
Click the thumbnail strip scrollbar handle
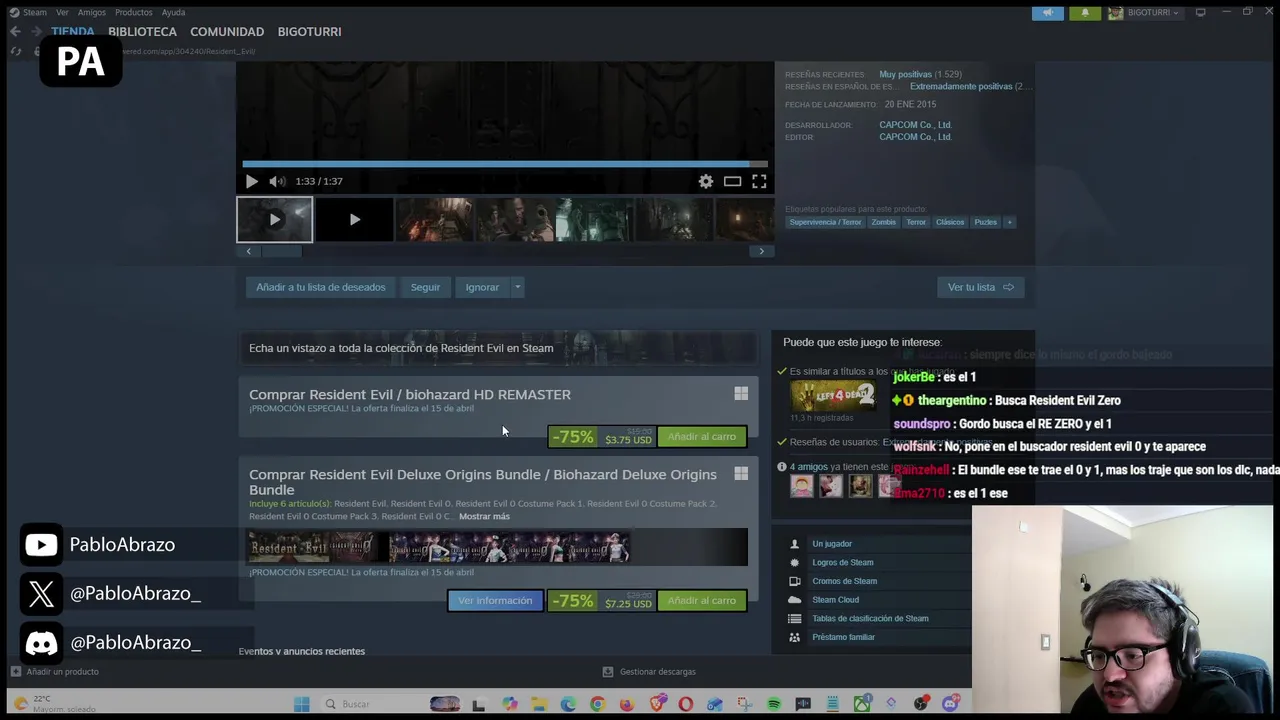pyautogui.click(x=281, y=251)
